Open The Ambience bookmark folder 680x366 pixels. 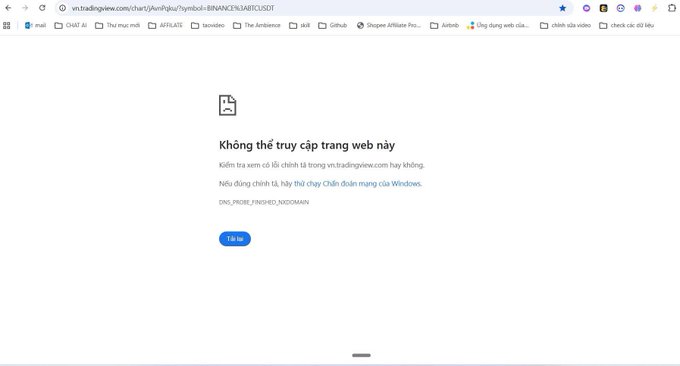coord(257,26)
